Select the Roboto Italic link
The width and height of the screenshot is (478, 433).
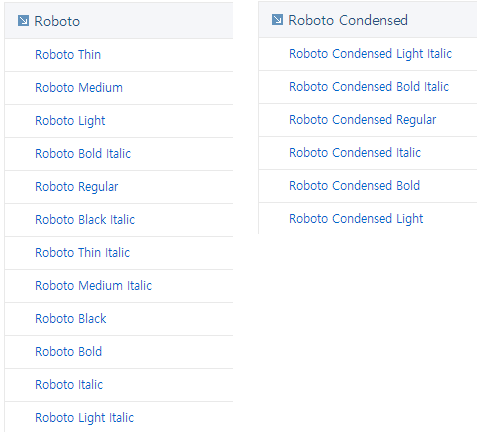(x=69, y=385)
